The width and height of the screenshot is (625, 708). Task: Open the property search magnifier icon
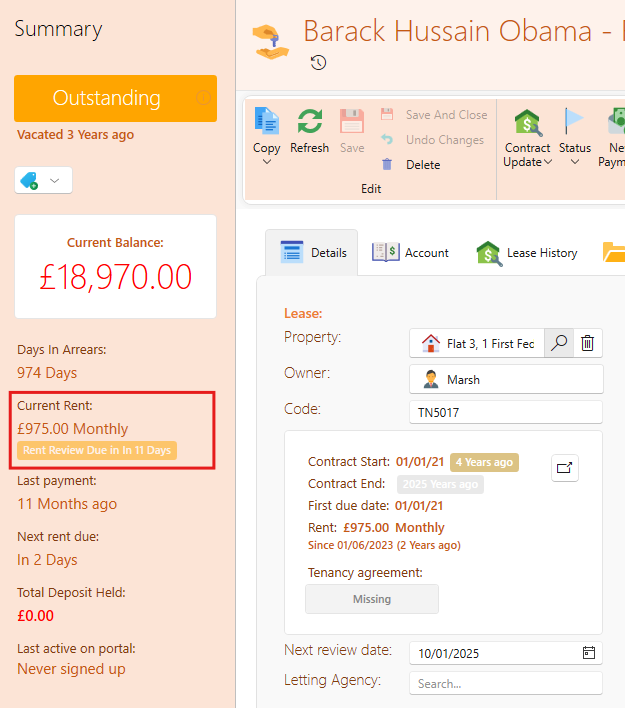coord(559,343)
